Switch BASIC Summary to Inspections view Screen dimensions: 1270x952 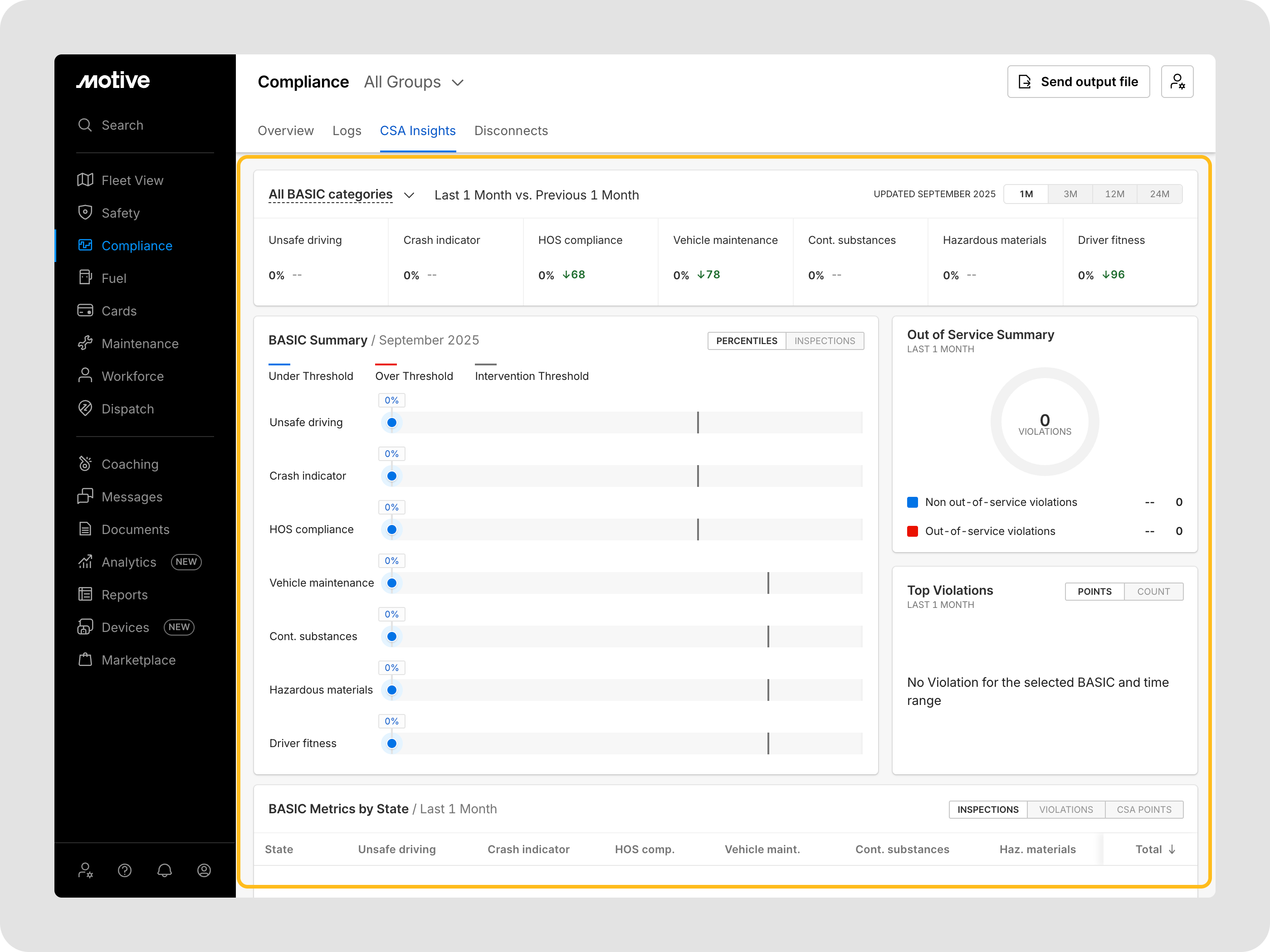pyautogui.click(x=825, y=341)
